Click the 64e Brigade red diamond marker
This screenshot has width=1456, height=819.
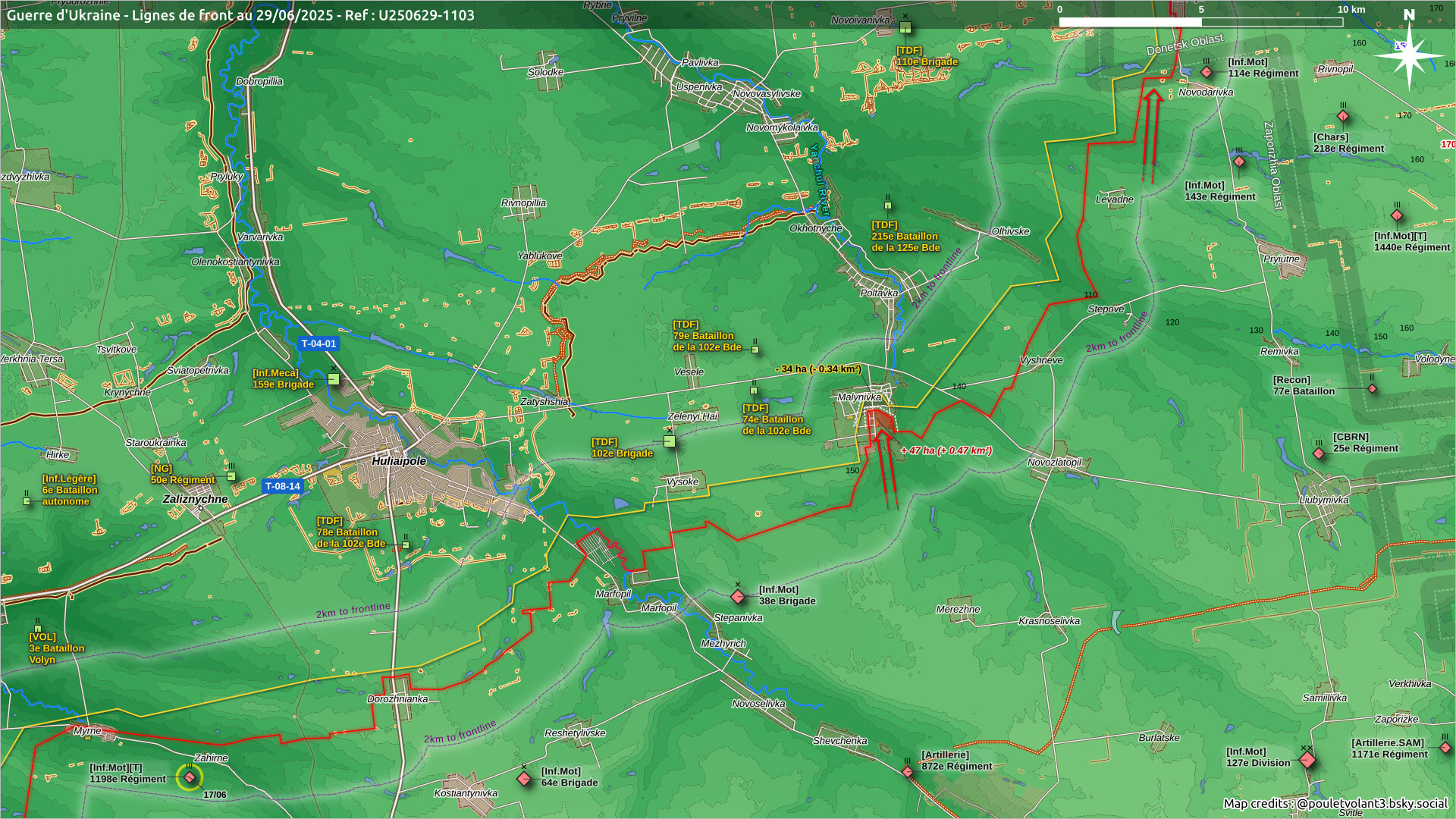coord(524,779)
